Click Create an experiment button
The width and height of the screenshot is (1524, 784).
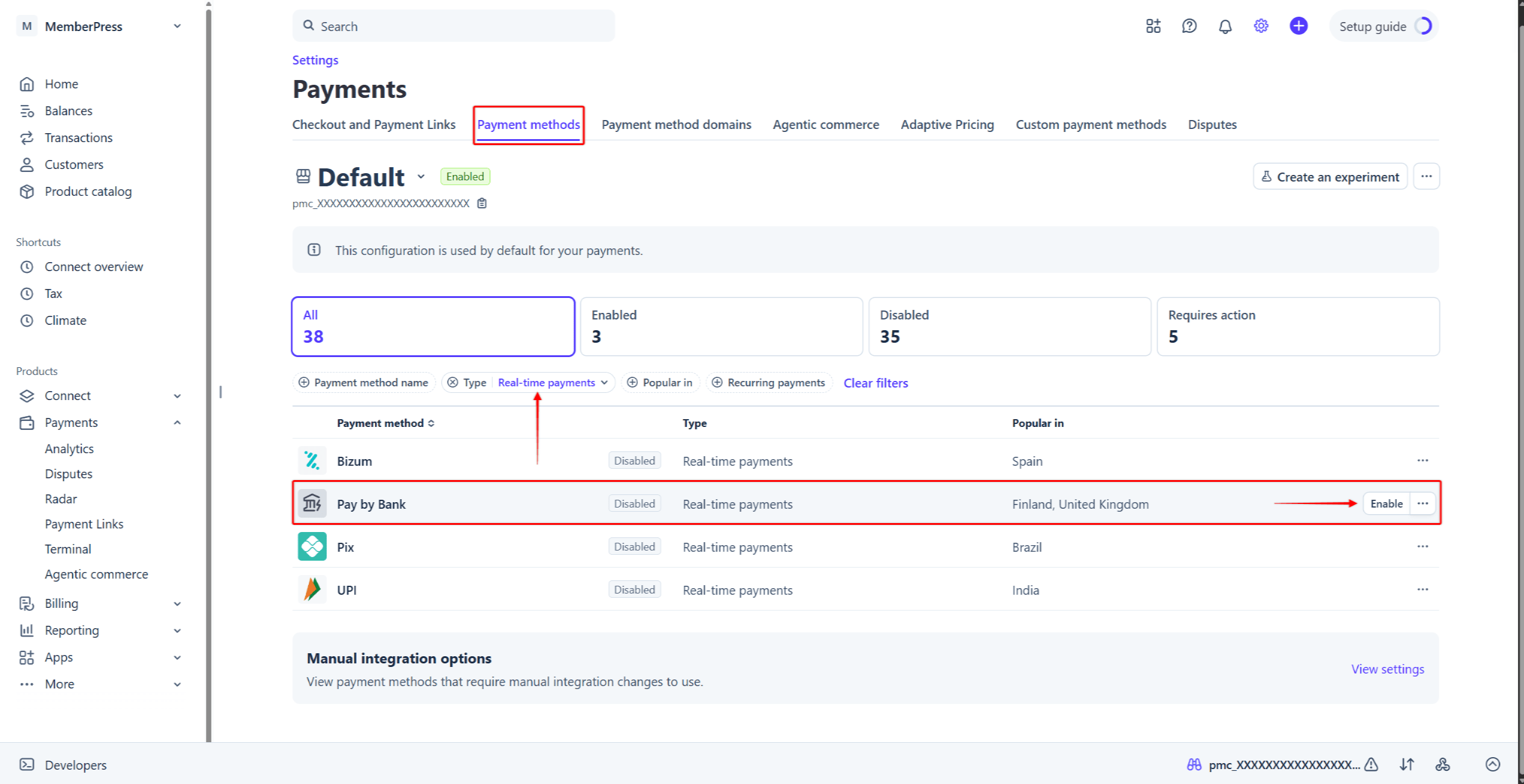[1330, 177]
